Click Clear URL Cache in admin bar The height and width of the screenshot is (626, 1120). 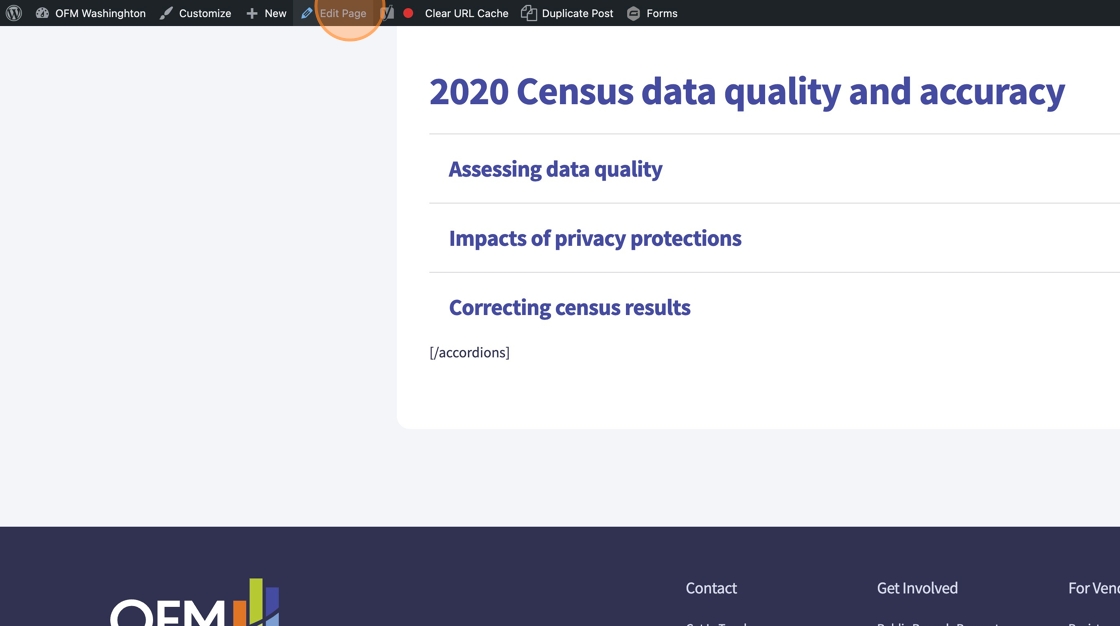(x=466, y=13)
